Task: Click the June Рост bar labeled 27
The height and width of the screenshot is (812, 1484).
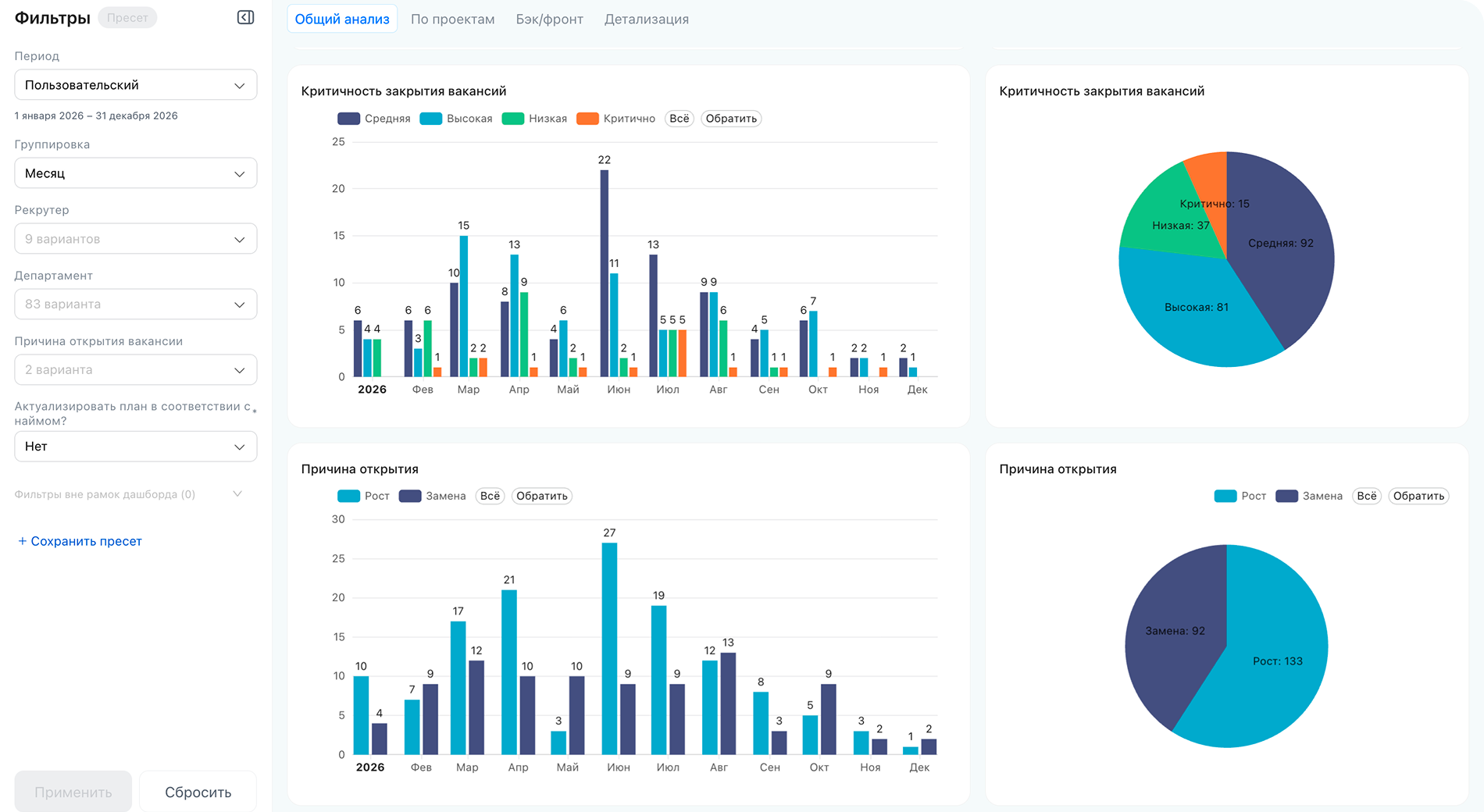Action: click(x=609, y=648)
